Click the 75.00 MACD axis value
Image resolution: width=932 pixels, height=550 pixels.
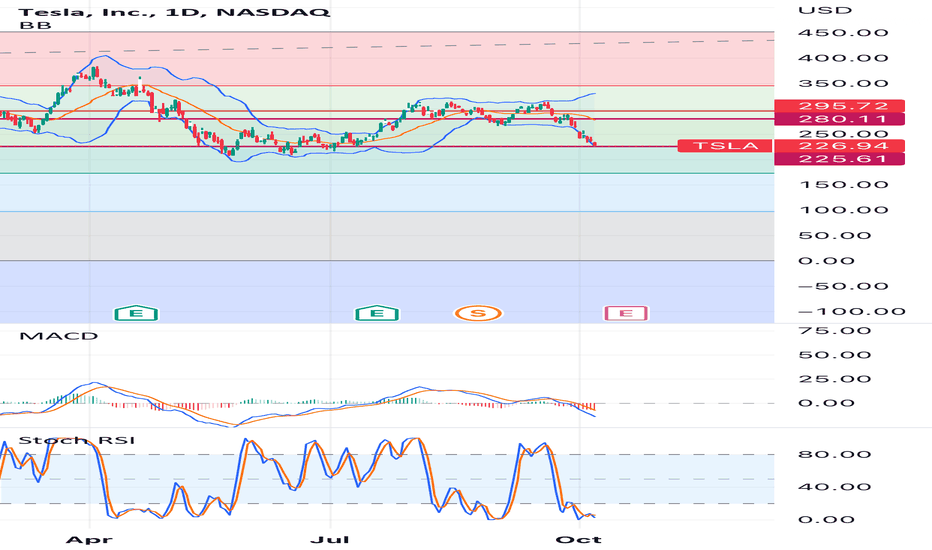(x=835, y=331)
